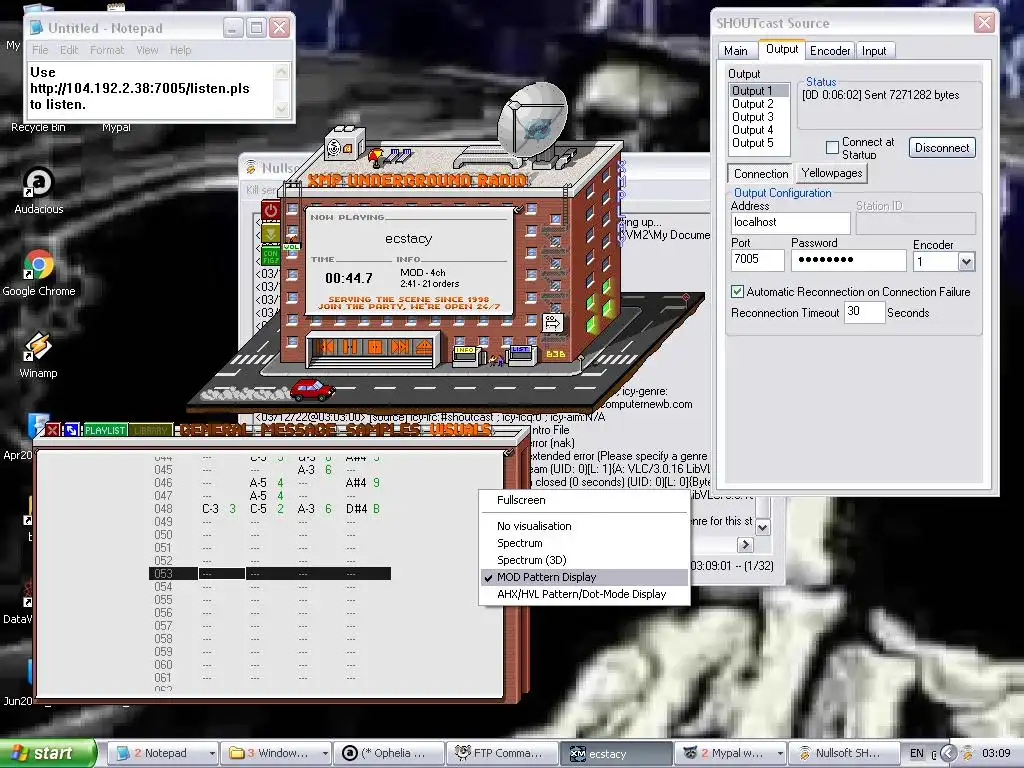Click the Recycle Bin desktop label
The image size is (1024, 768).
(38, 127)
